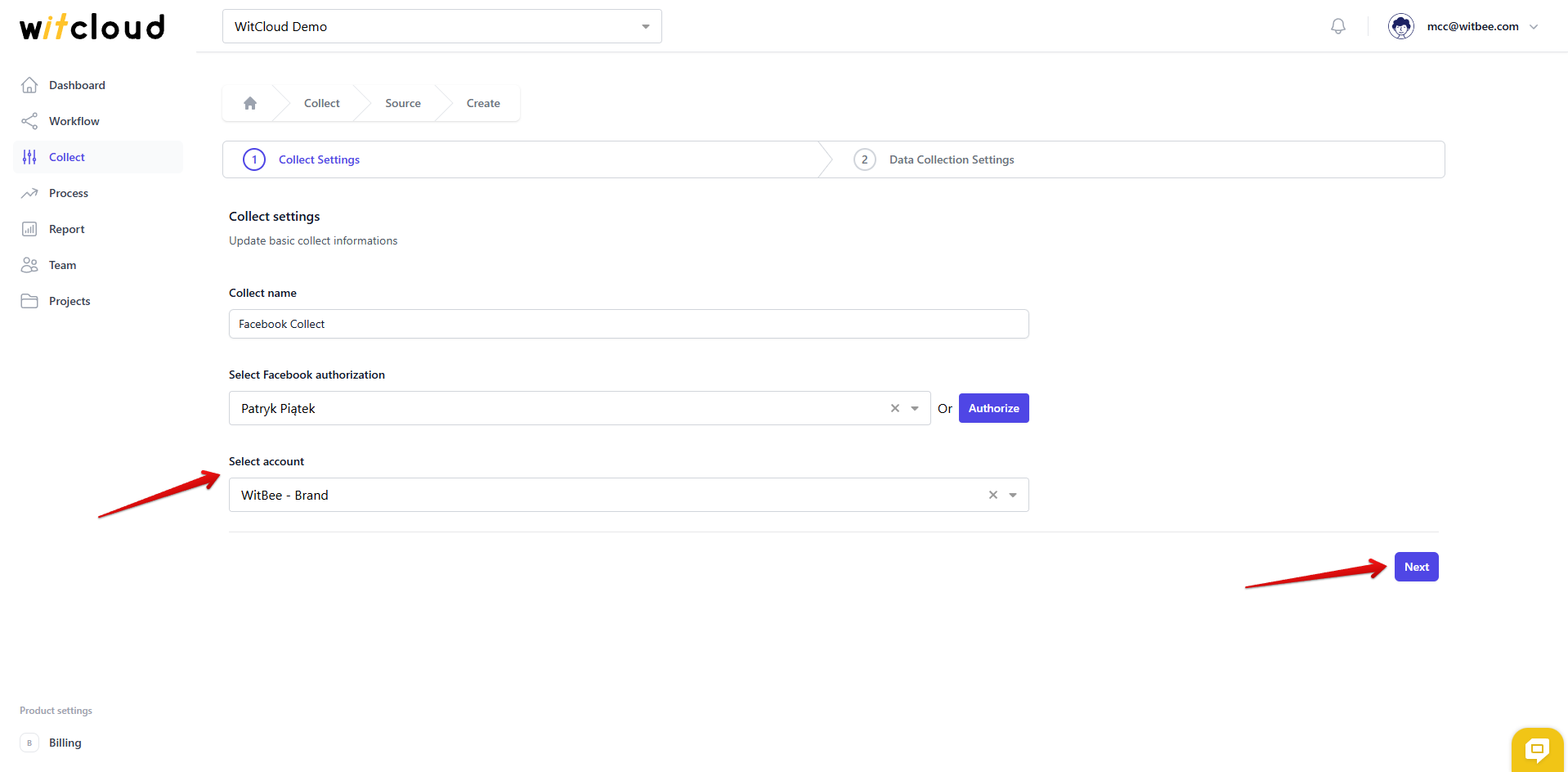Click the Source breadcrumb
The image size is (1568, 772).
pyautogui.click(x=403, y=103)
